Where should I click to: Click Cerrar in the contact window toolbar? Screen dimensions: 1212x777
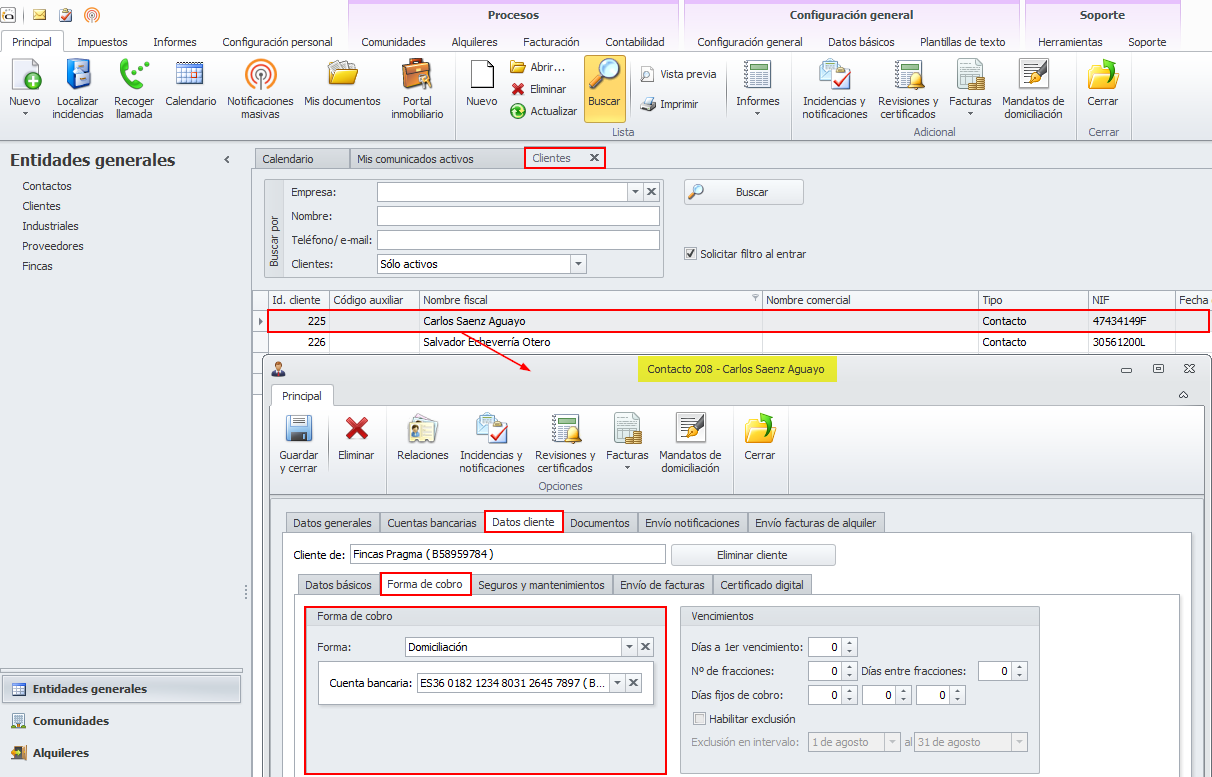pos(759,438)
